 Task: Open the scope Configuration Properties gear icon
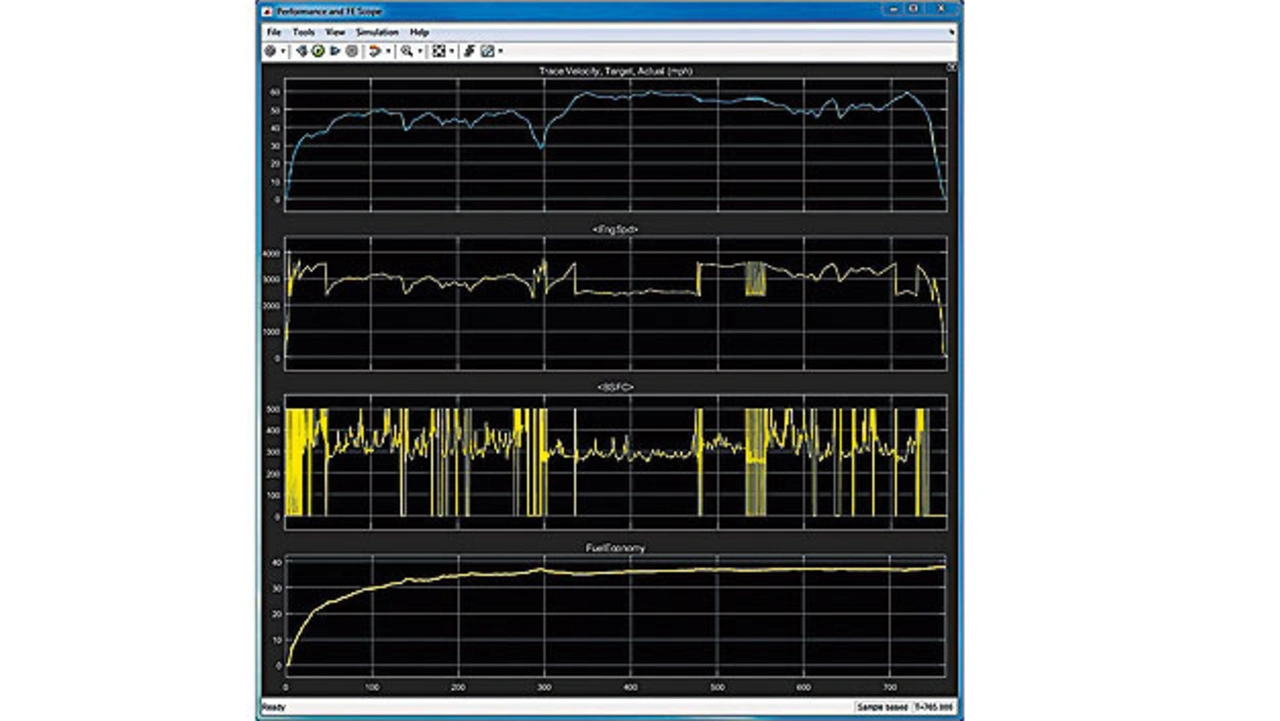pyautogui.click(x=270, y=51)
